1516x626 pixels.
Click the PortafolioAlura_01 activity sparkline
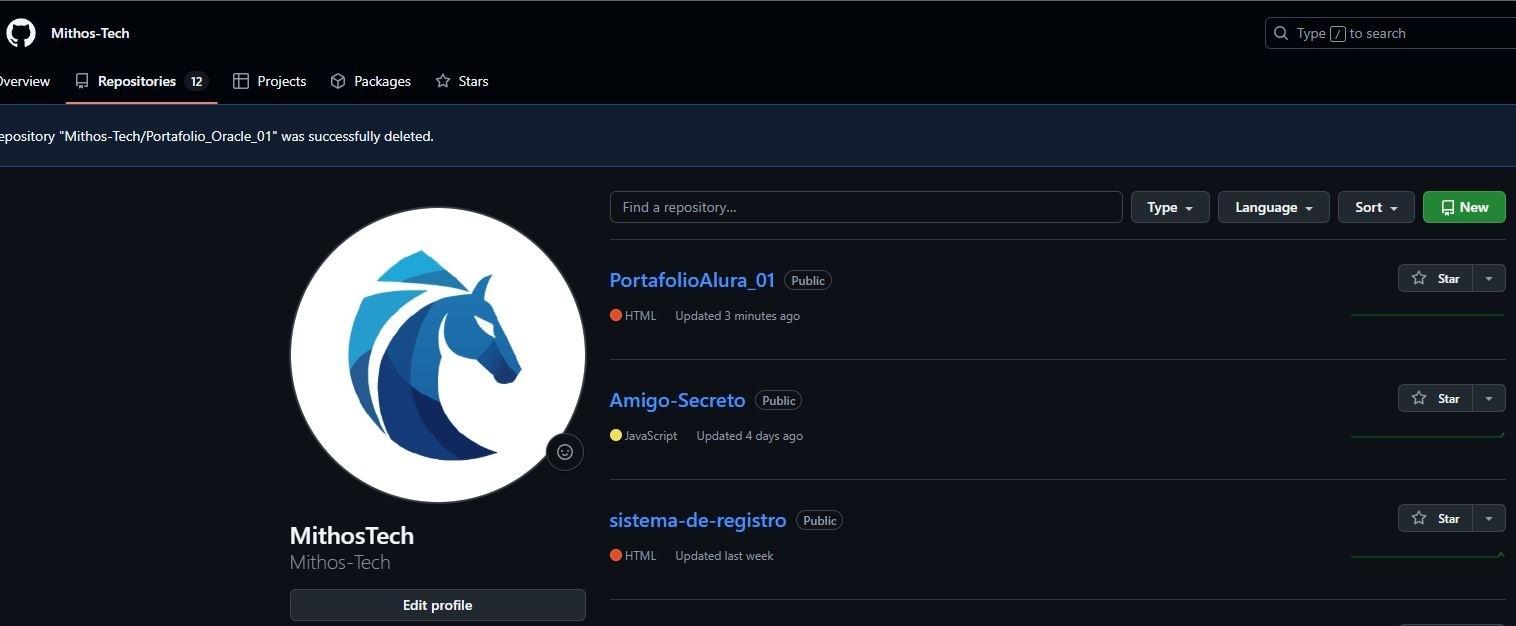point(1427,315)
